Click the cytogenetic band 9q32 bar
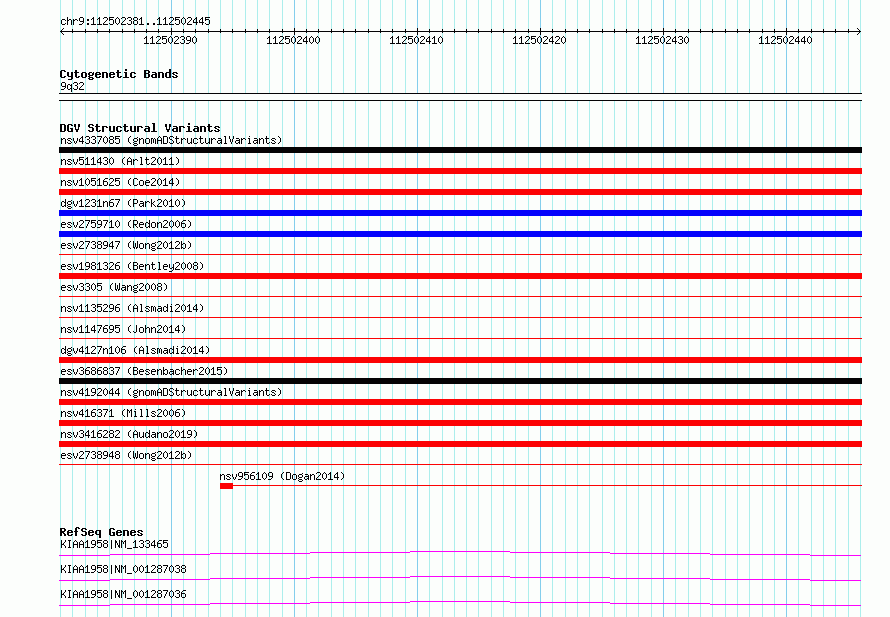890x617 pixels. pyautogui.click(x=460, y=97)
